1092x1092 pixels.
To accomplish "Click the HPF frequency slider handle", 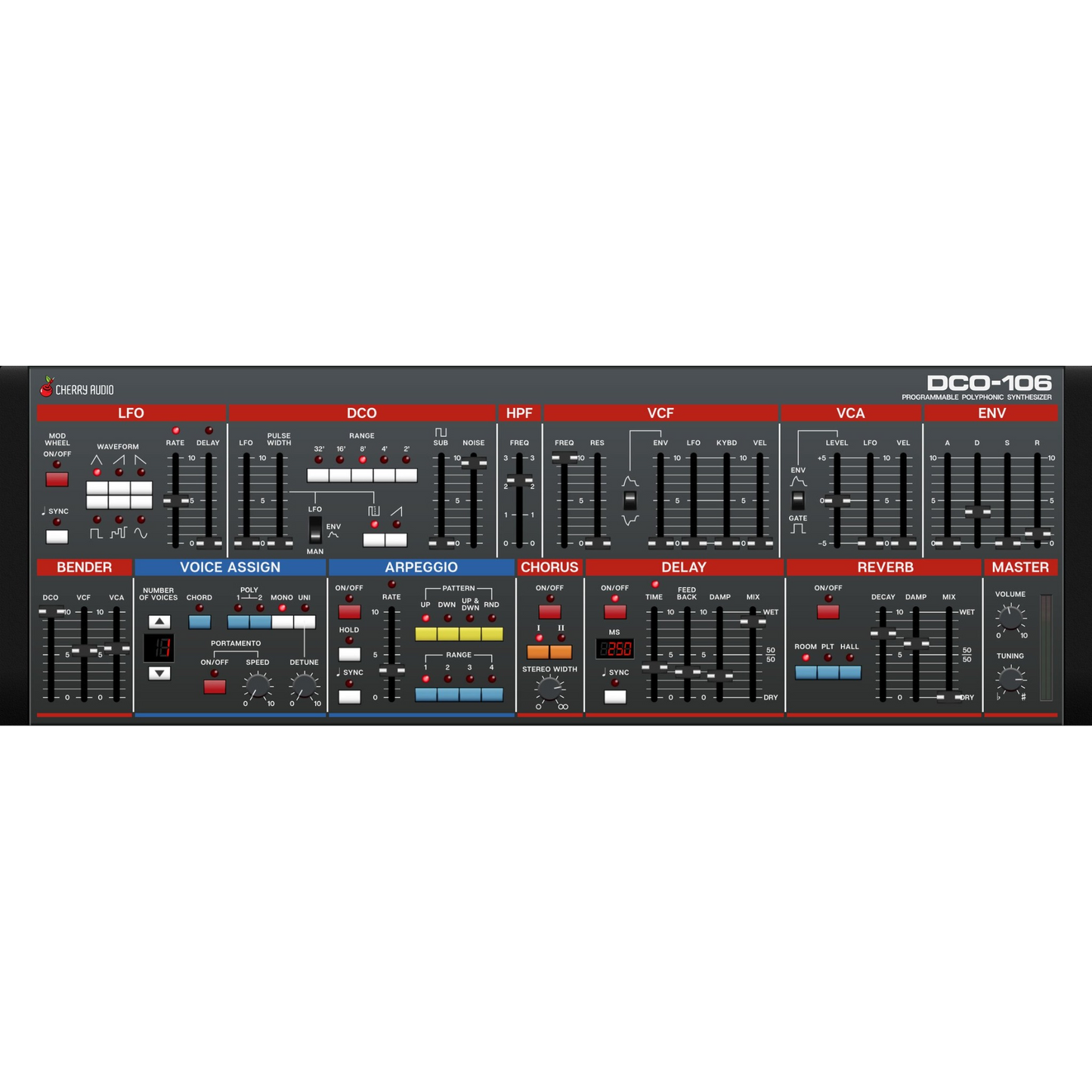I will coord(519,480).
